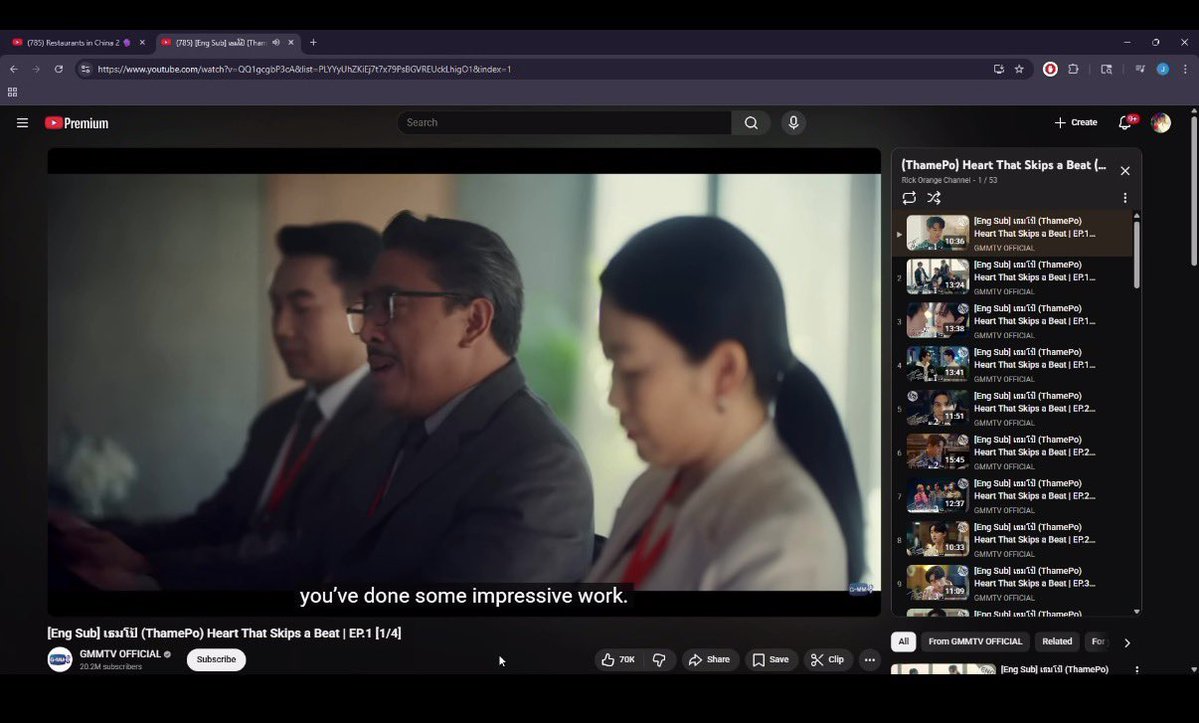1199x723 pixels.
Task: Open the browser profile J avatar
Action: pos(1162,69)
